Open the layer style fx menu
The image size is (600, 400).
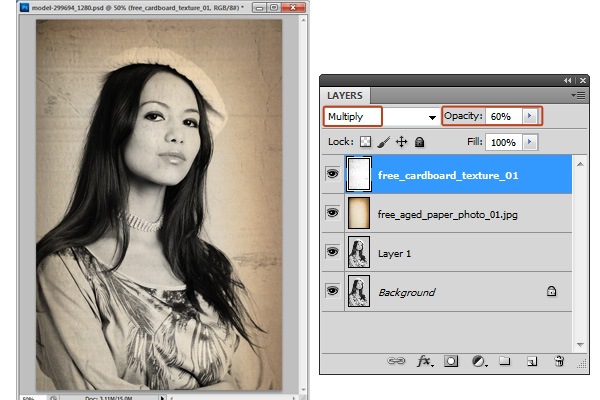425,361
